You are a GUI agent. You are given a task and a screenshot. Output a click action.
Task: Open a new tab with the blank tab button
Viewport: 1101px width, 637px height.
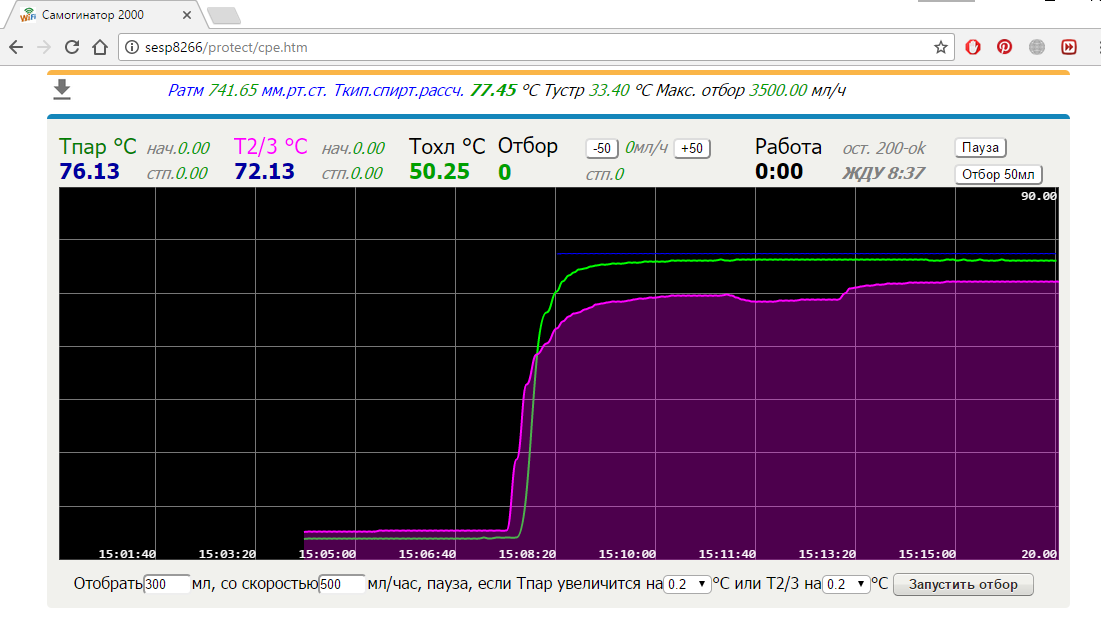[x=225, y=15]
